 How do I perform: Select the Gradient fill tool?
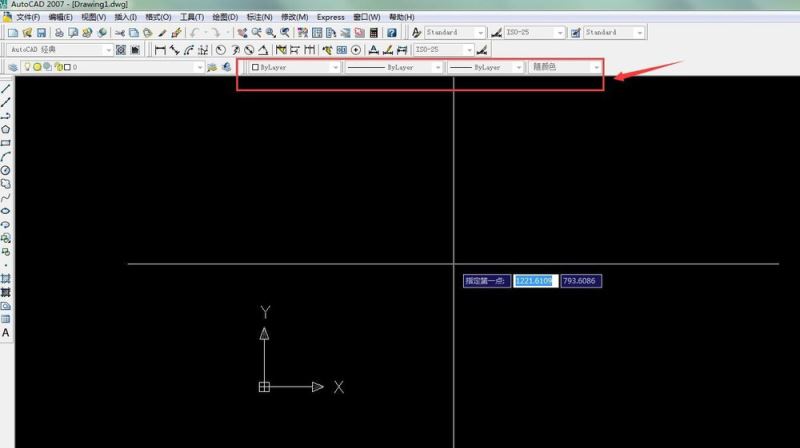tap(6, 292)
